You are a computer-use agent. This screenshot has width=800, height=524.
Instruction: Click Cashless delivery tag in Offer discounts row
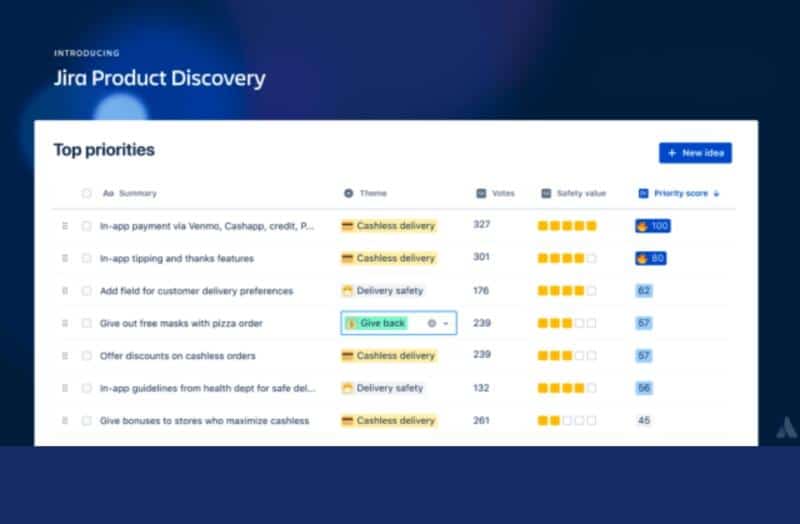[389, 356]
